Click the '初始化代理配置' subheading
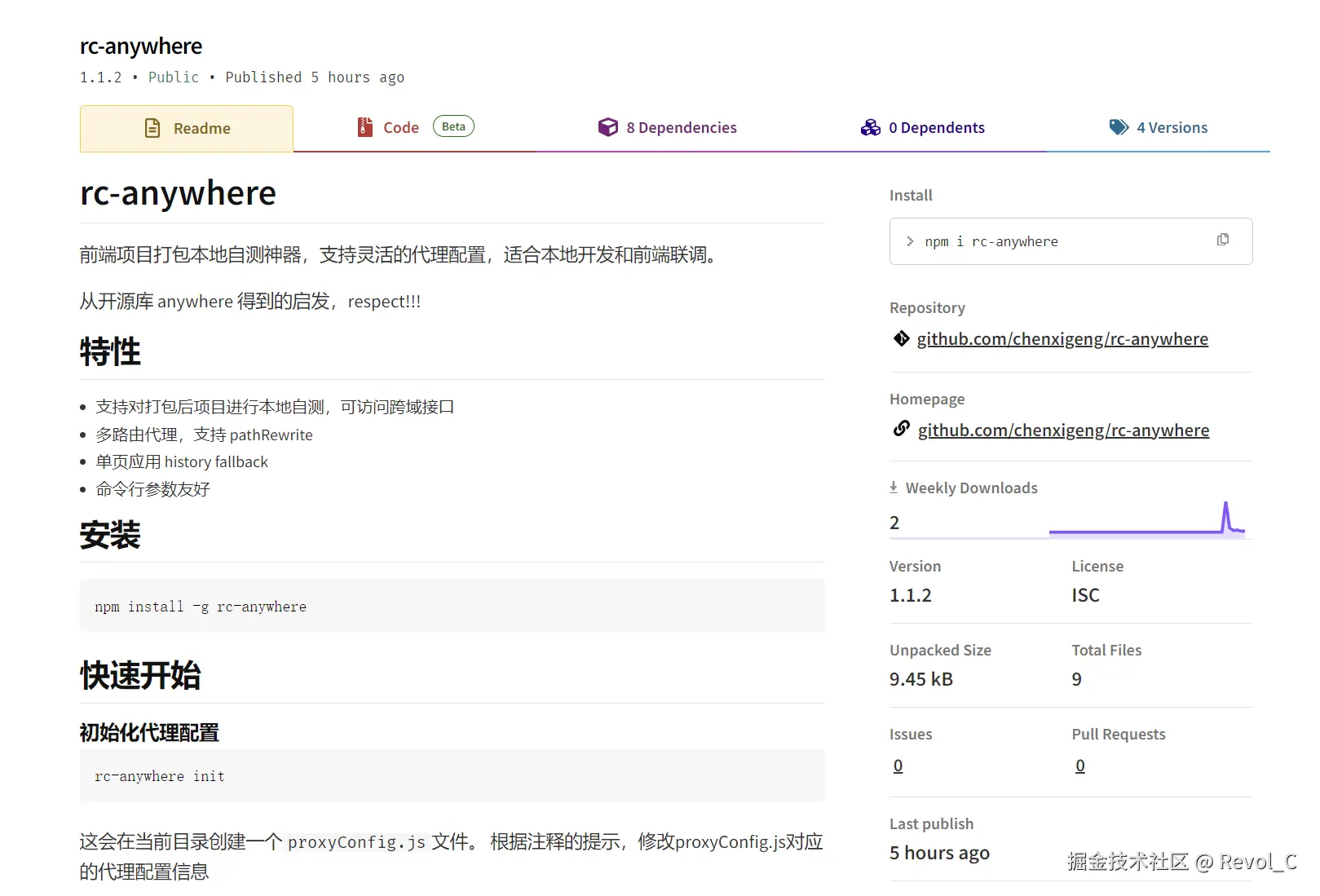The width and height of the screenshot is (1320, 896). (x=149, y=733)
